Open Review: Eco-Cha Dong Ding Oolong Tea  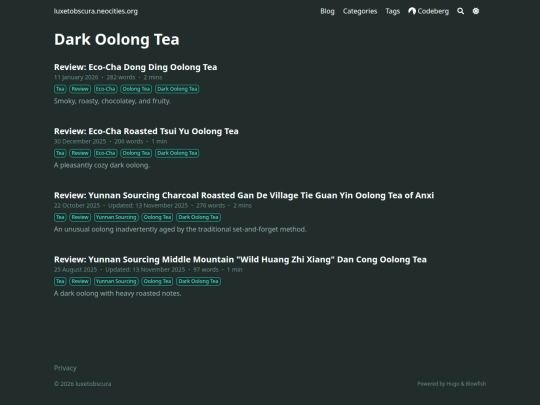(x=135, y=67)
